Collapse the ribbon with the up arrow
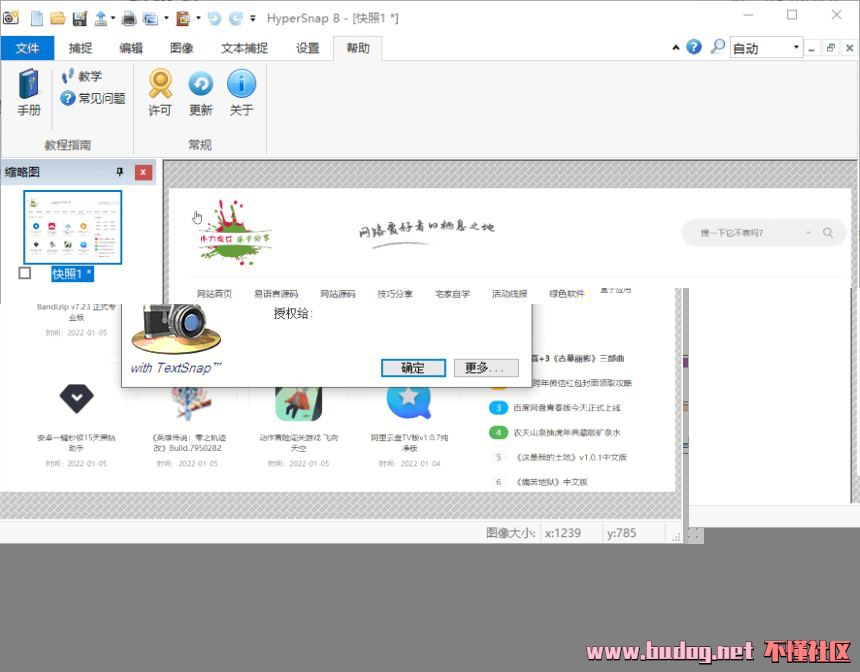This screenshot has width=860, height=672. point(676,48)
